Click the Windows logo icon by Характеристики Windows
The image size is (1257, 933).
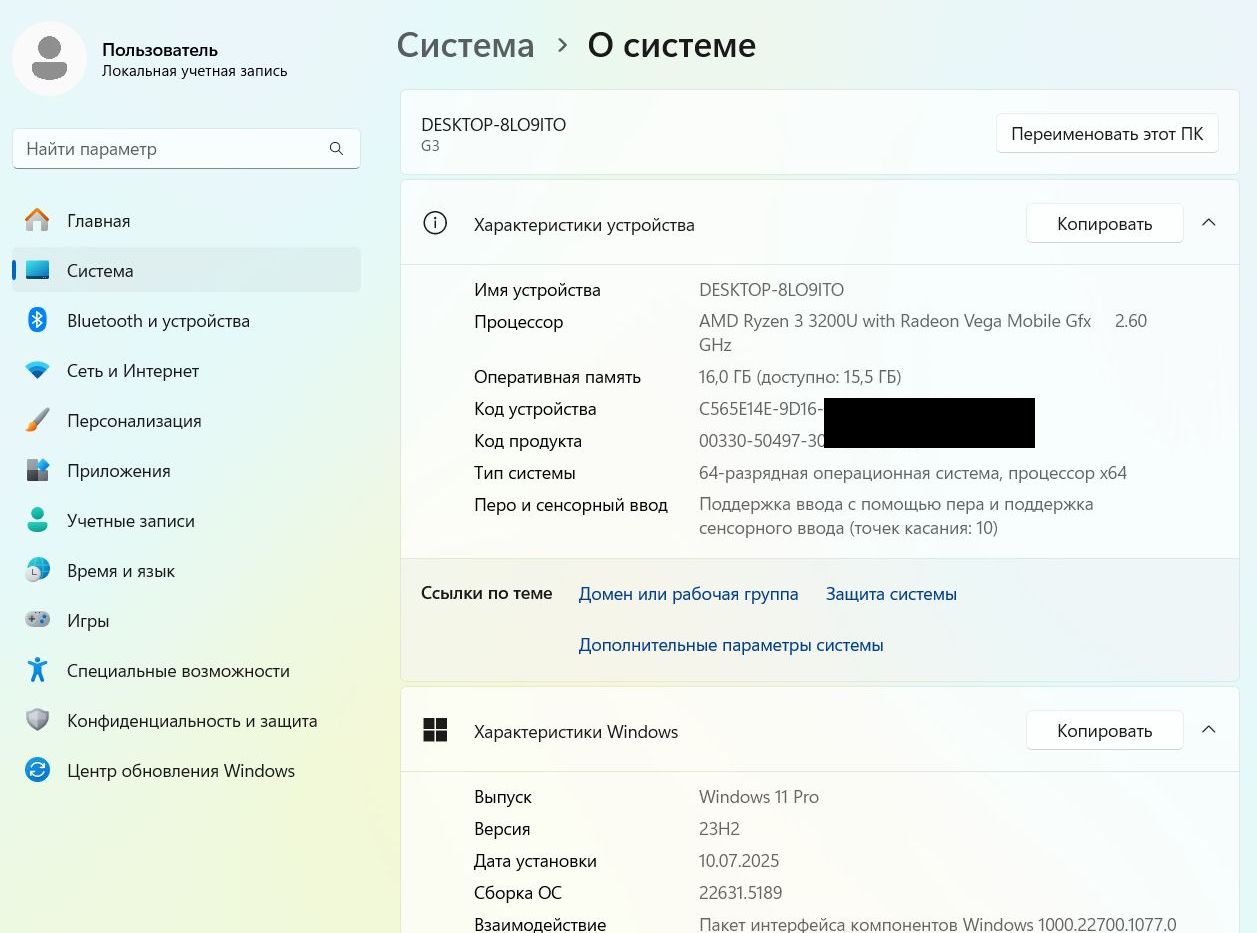435,730
